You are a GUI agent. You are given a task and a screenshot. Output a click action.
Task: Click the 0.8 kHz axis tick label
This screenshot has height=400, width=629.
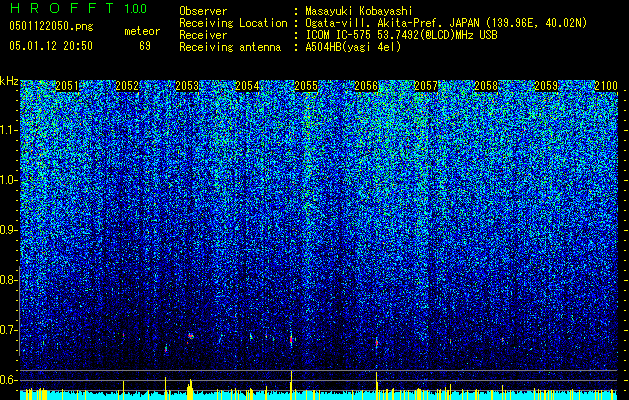8,280
